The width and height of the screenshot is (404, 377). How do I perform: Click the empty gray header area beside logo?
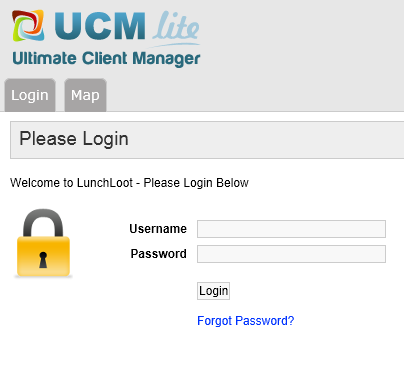pos(300,37)
